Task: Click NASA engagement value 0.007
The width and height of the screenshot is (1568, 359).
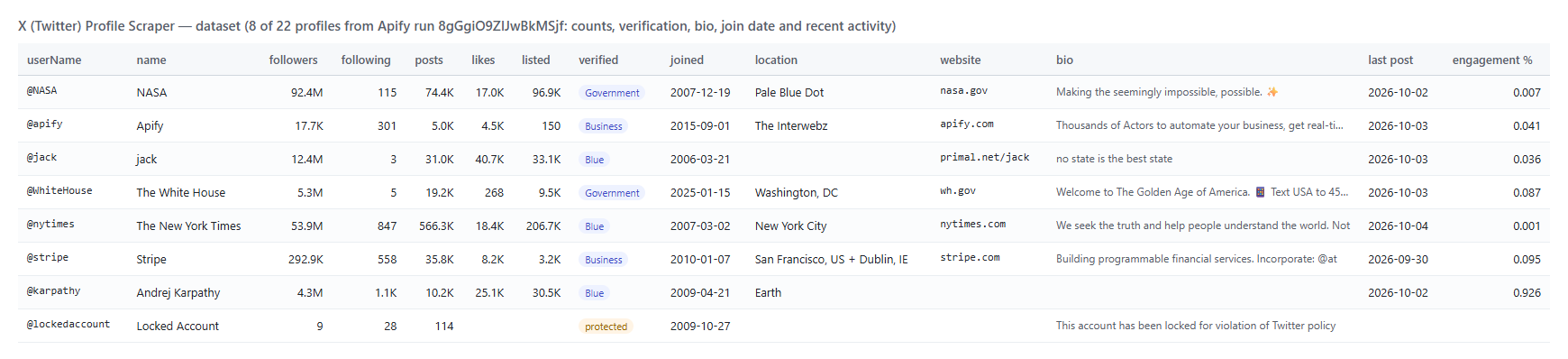Action: [x=1527, y=93]
